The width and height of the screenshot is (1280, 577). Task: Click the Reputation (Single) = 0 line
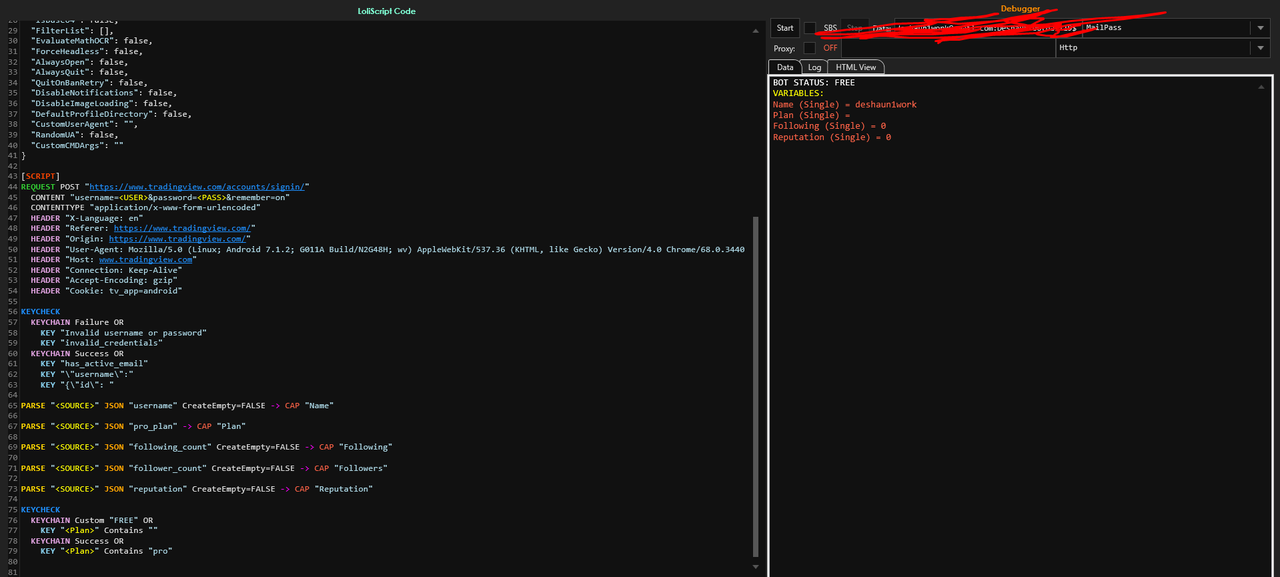(x=832, y=138)
